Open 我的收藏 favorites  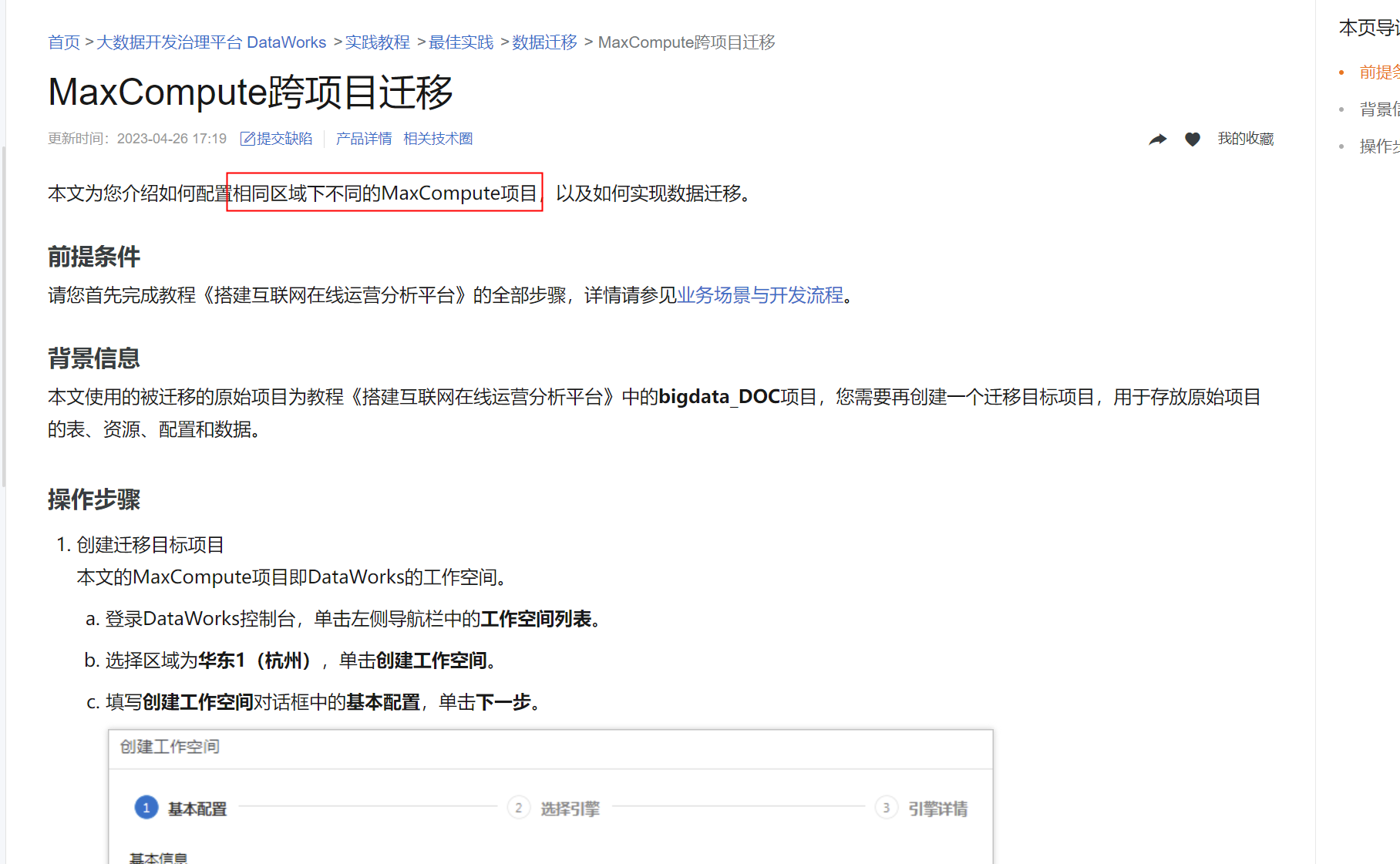pos(1246,139)
